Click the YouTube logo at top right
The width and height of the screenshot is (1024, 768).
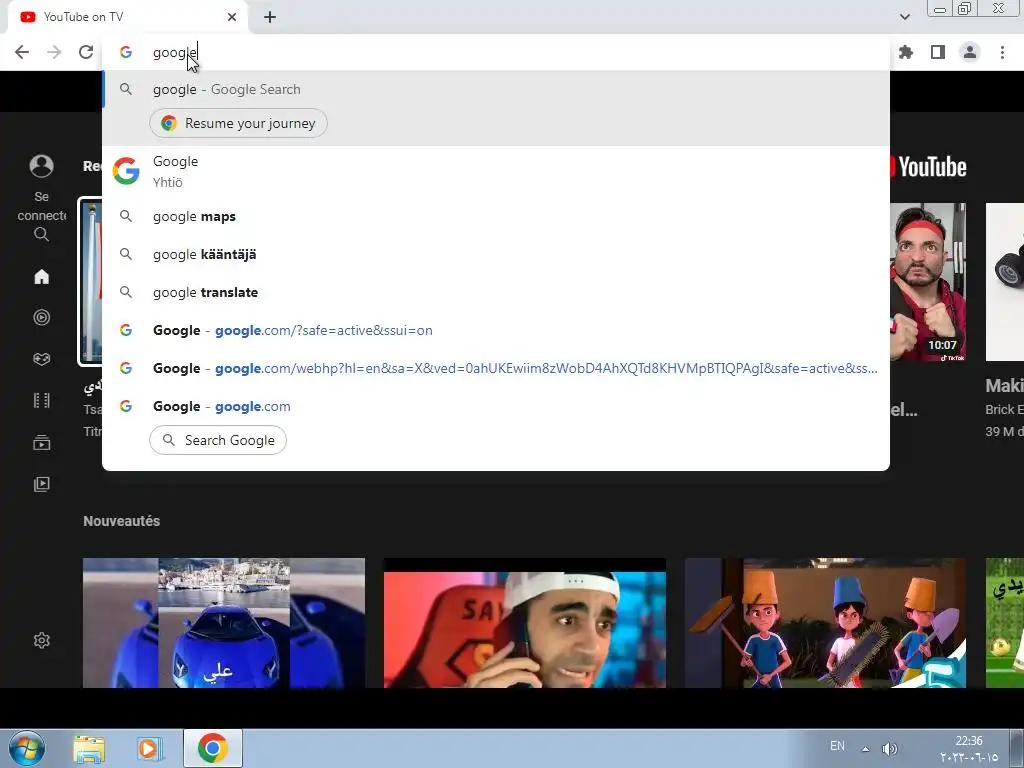click(928, 167)
